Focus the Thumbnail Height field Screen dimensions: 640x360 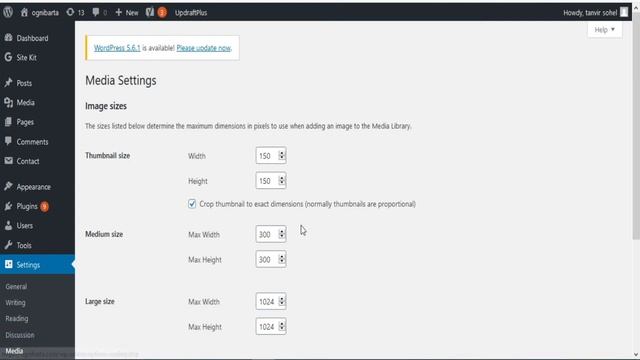[x=271, y=181]
